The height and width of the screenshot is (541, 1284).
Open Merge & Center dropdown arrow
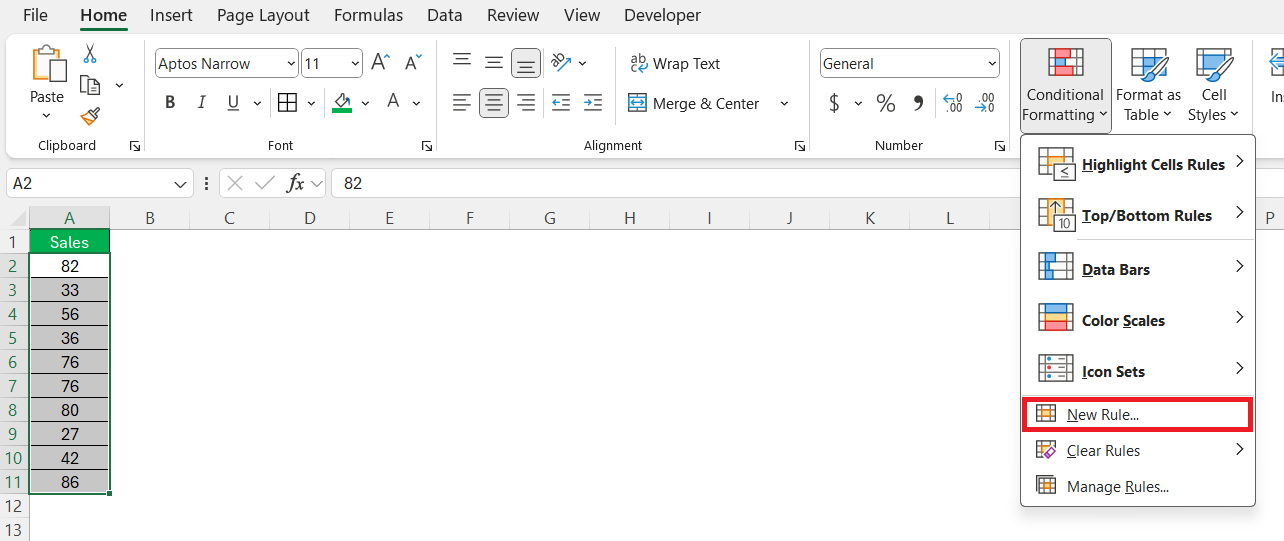pyautogui.click(x=784, y=103)
